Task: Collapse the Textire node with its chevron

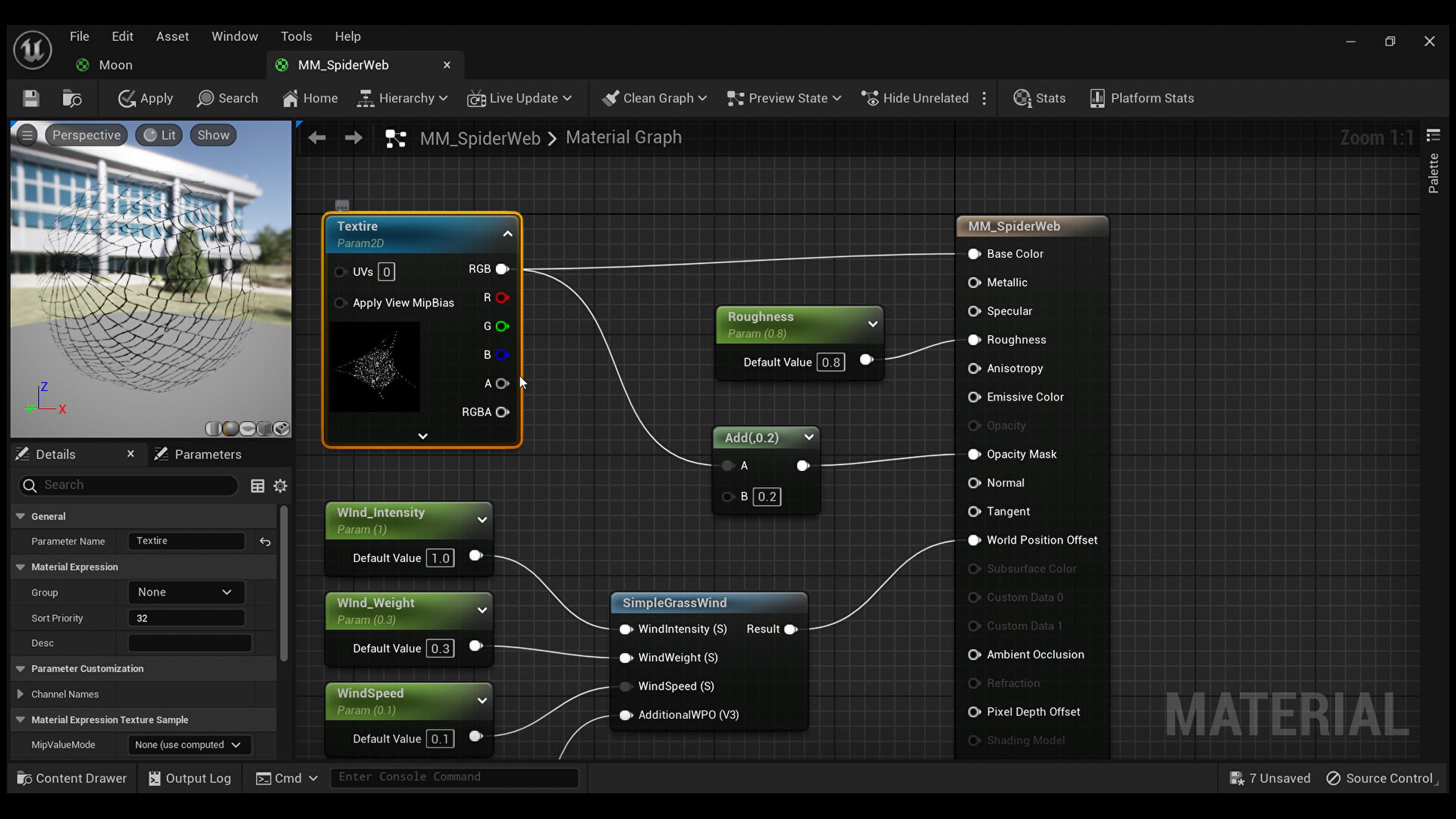Action: 507,234
